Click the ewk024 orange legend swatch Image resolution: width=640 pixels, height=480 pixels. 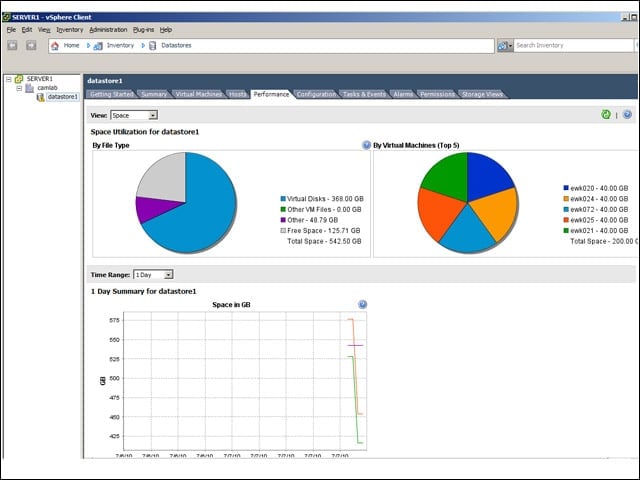click(566, 199)
